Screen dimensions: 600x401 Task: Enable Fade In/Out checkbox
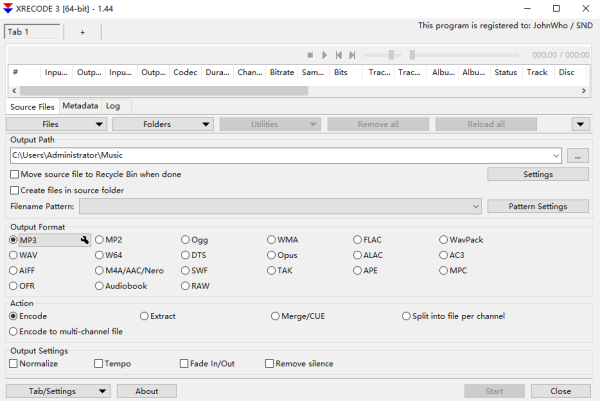pyautogui.click(x=207, y=364)
